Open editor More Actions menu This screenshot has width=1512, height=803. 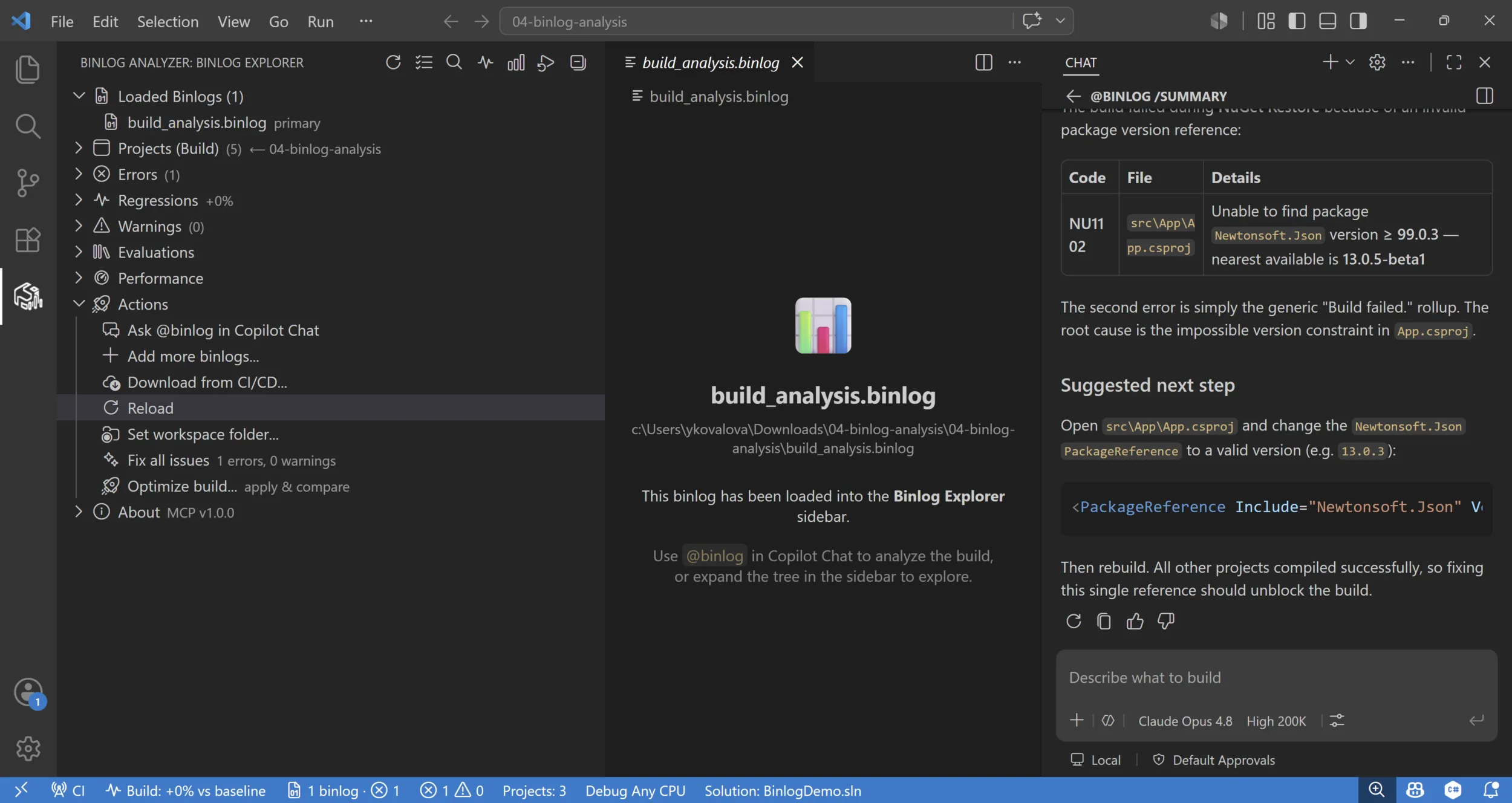[x=1015, y=62]
